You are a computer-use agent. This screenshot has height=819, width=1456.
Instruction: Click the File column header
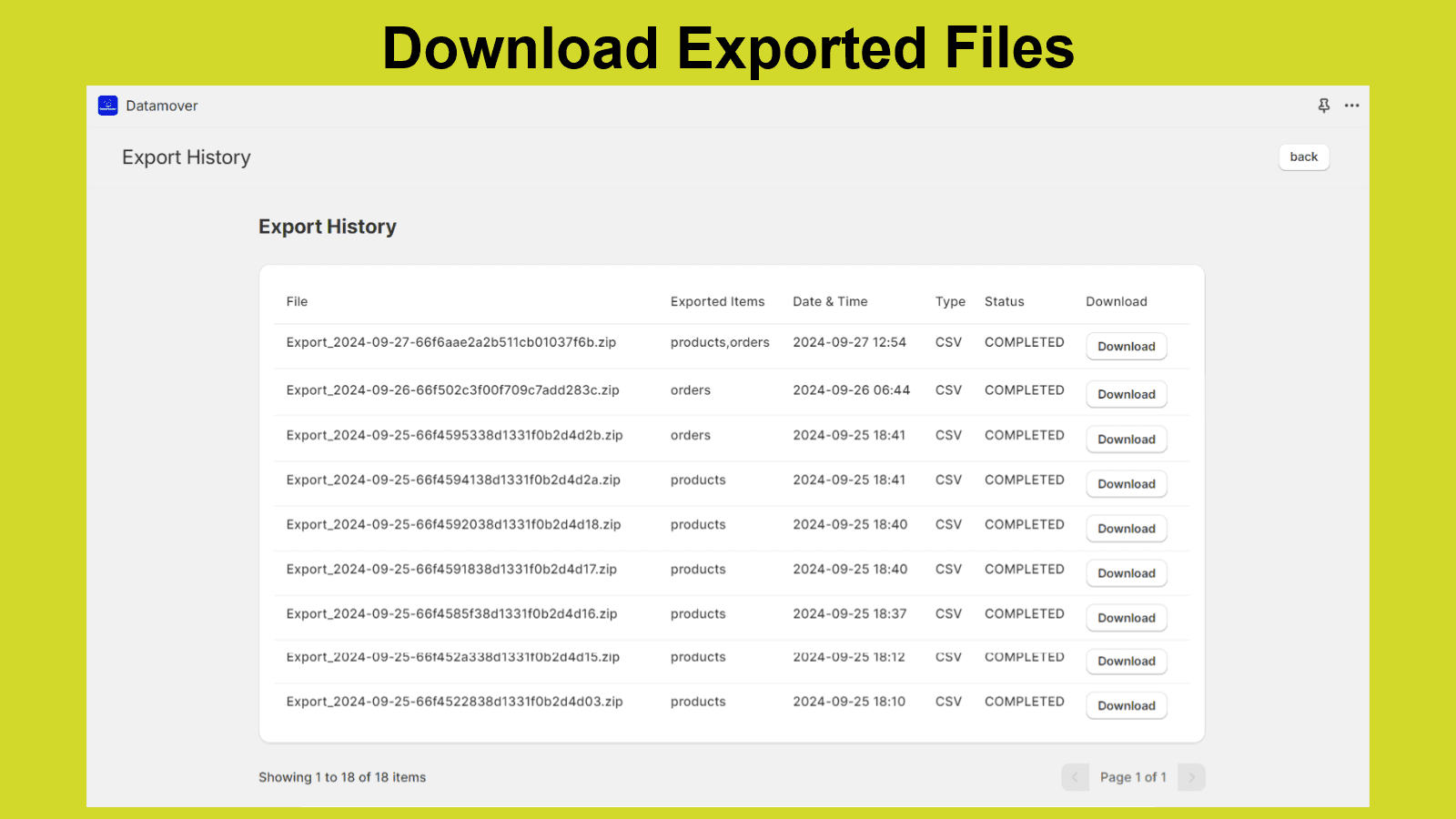pos(297,302)
